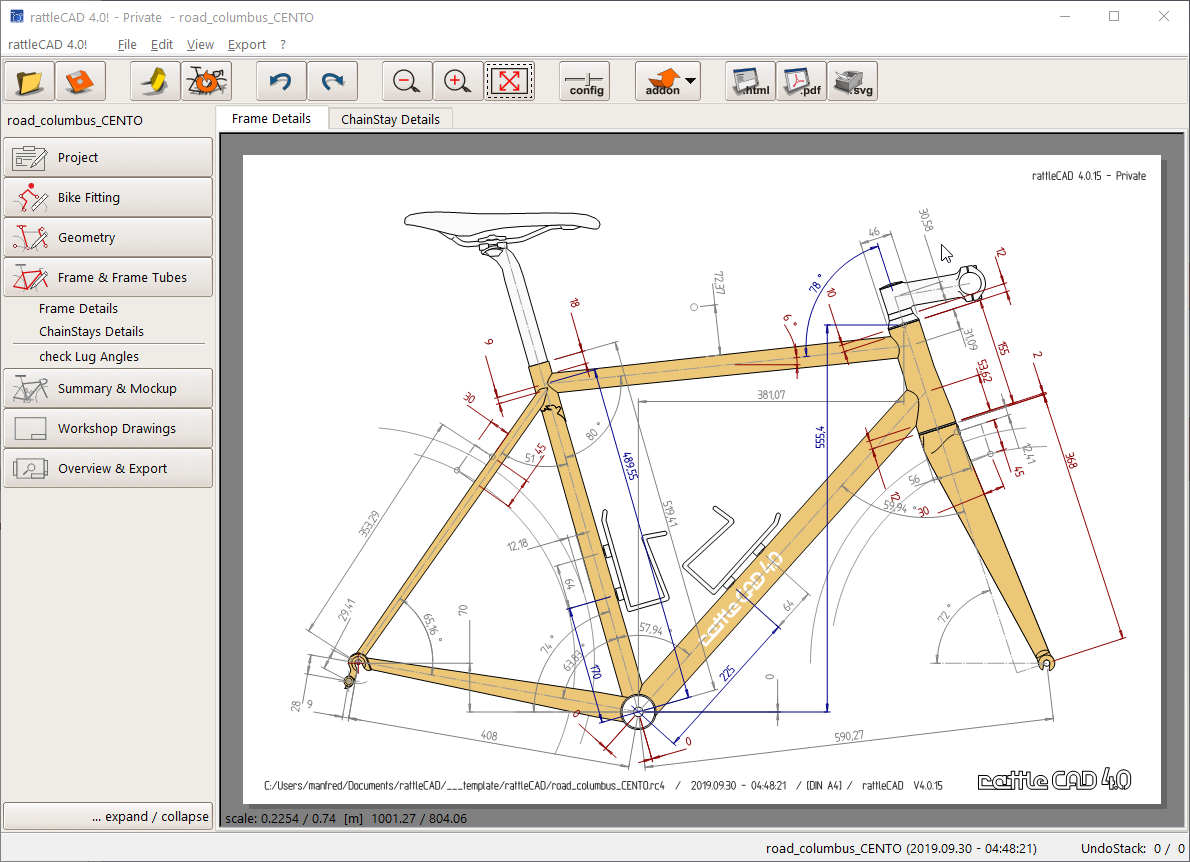Click the 353,29 seat stay dimension
Image resolution: width=1190 pixels, height=862 pixels.
pos(369,524)
